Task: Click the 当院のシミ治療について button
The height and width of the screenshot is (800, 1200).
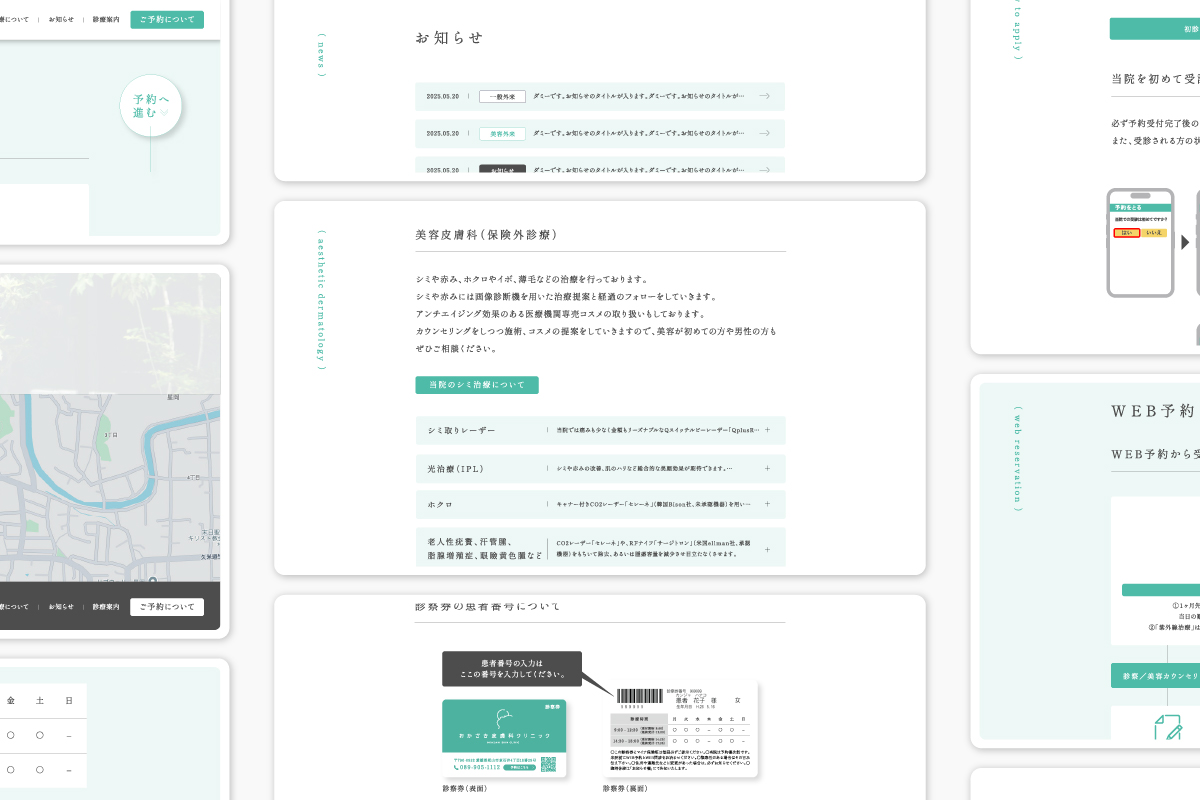Action: click(477, 385)
